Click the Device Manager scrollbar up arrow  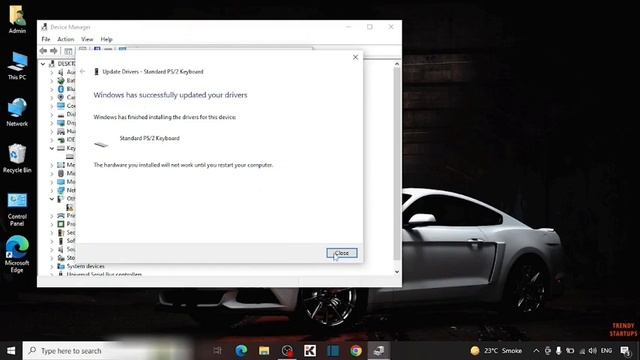point(397,64)
